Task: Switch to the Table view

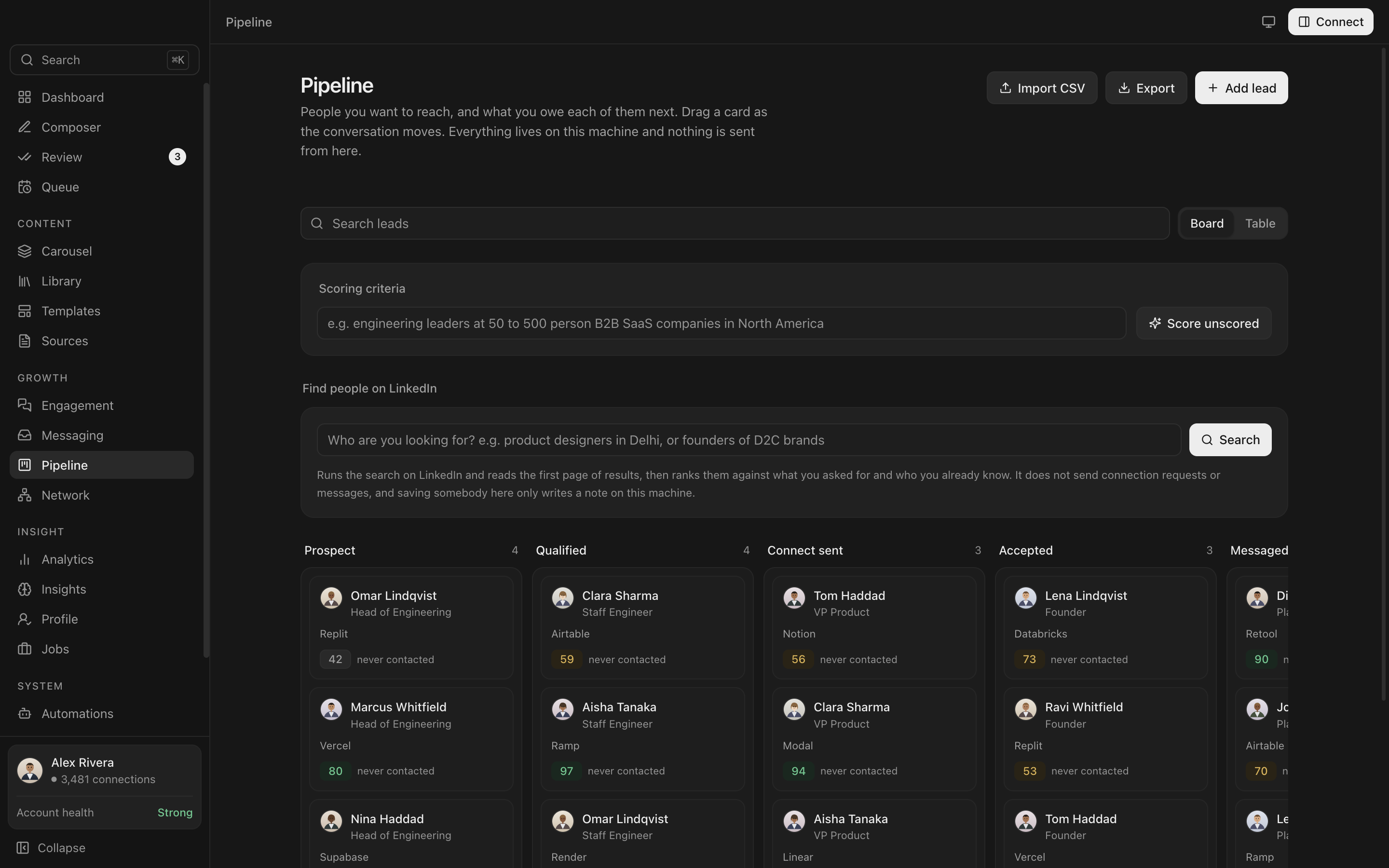Action: tap(1260, 223)
